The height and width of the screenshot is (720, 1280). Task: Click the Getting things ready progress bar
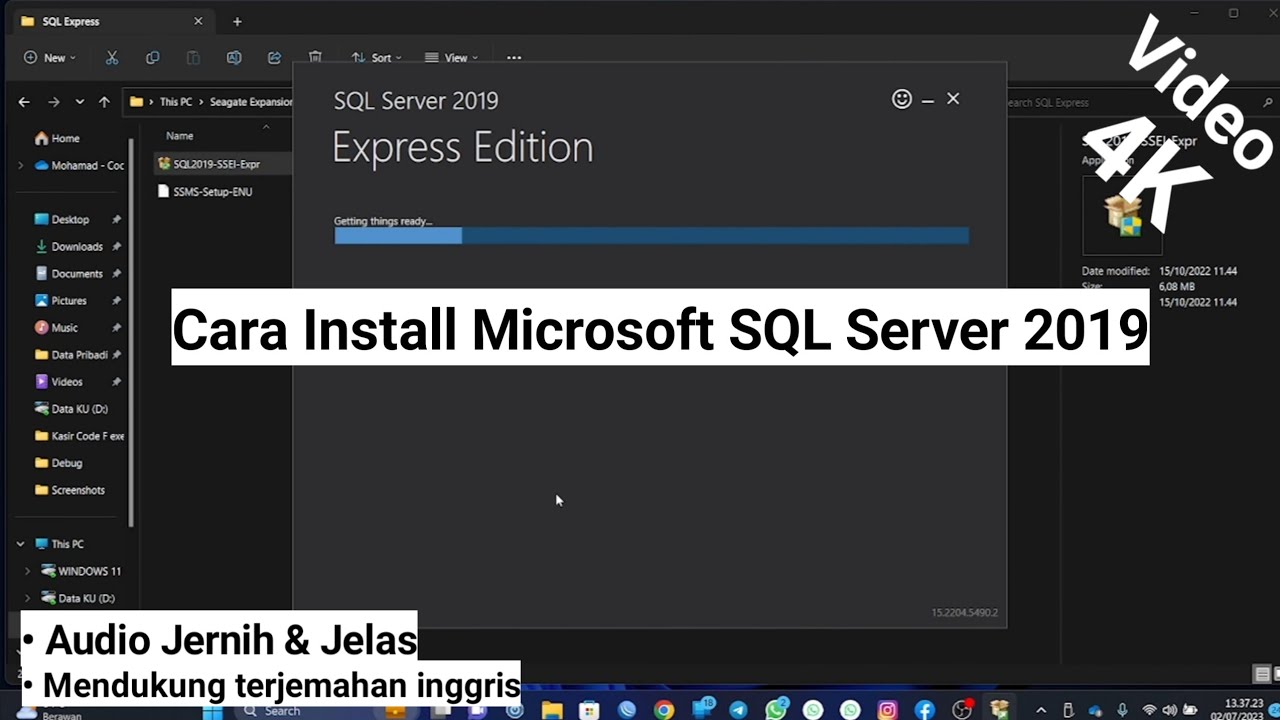651,236
